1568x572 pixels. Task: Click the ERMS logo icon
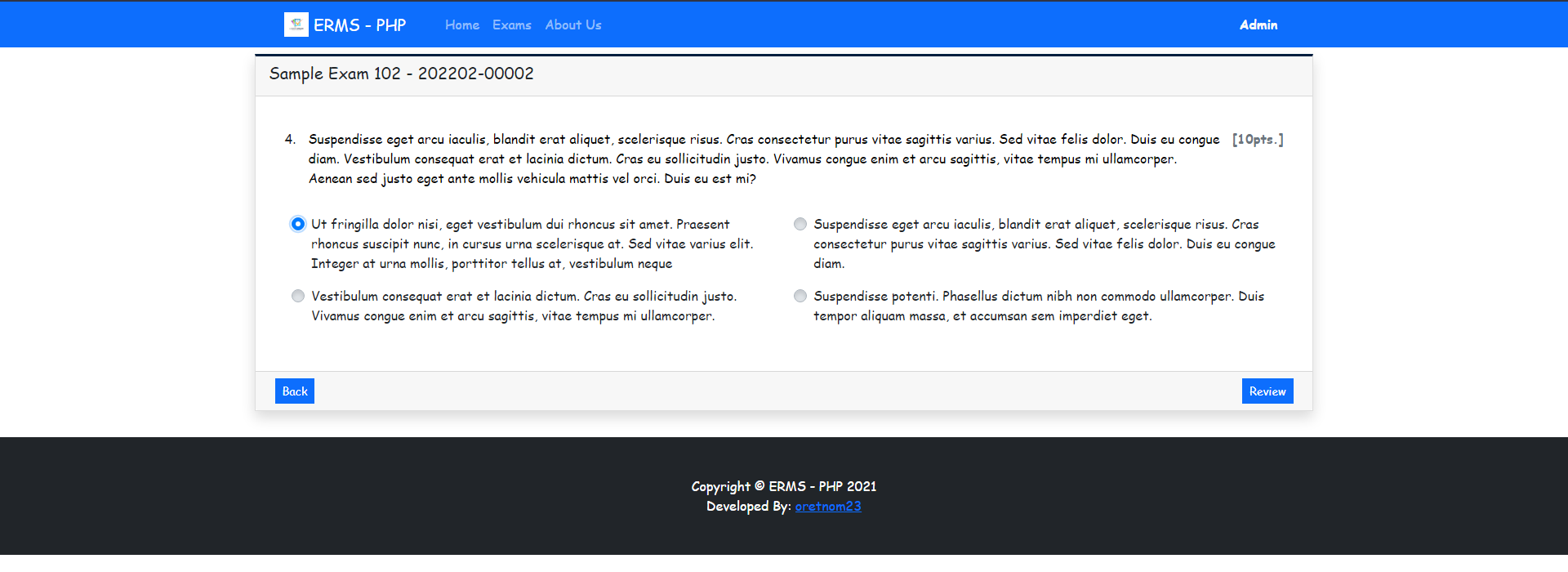click(296, 25)
